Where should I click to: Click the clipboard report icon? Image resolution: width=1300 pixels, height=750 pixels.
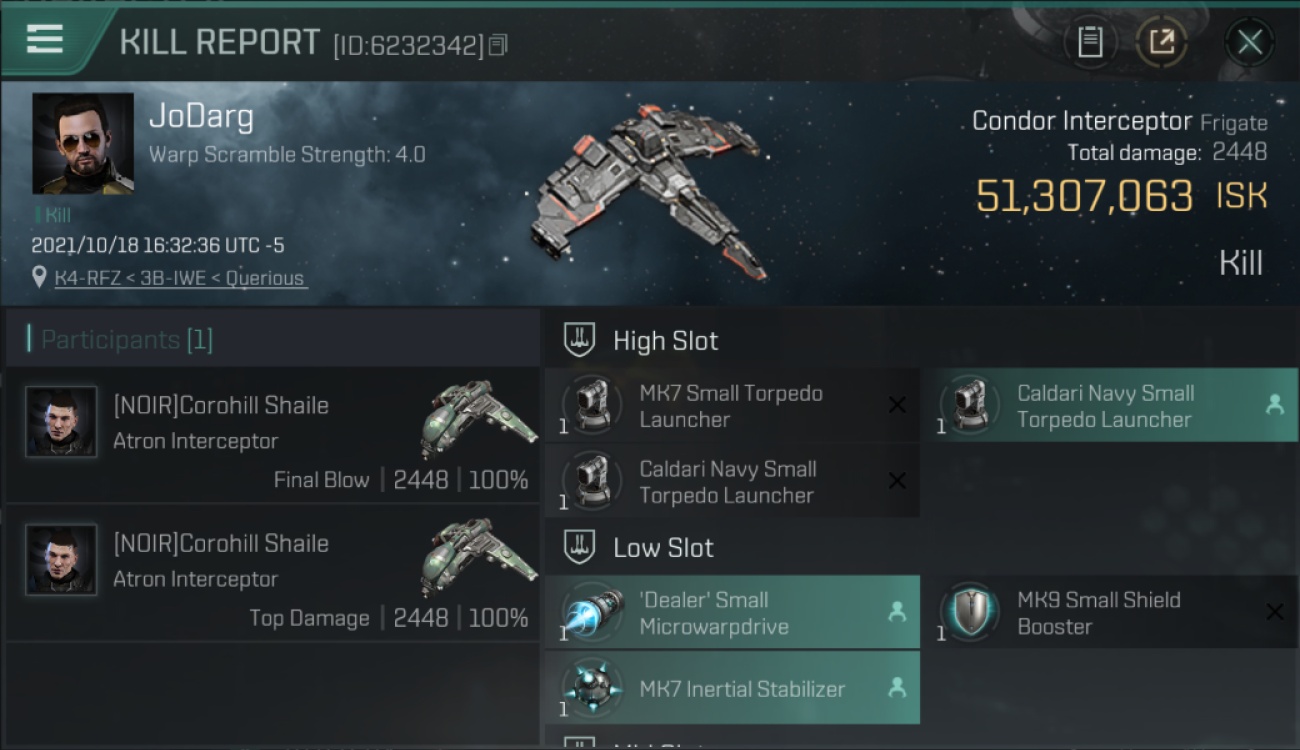[1090, 42]
